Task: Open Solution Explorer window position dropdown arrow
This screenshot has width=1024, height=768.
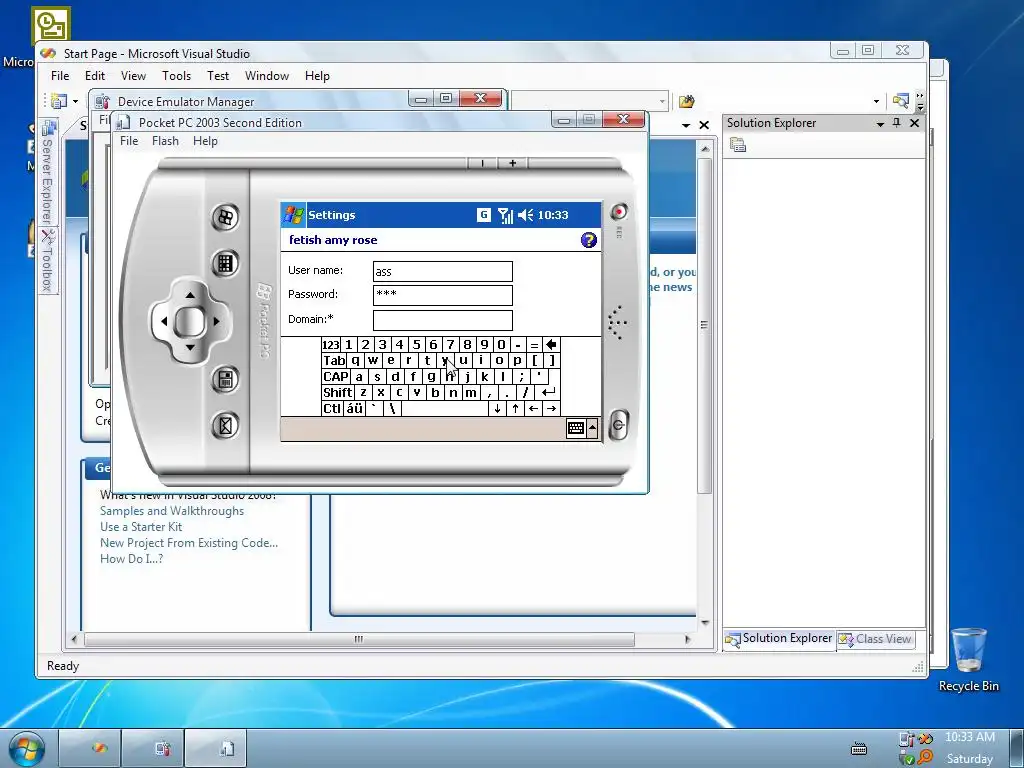Action: click(880, 123)
